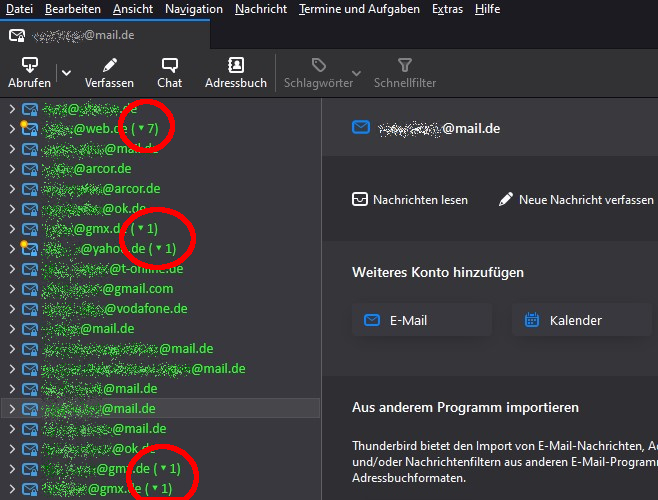Click the E-Mail envelope icon in button
658x500 pixels.
pyautogui.click(x=372, y=320)
